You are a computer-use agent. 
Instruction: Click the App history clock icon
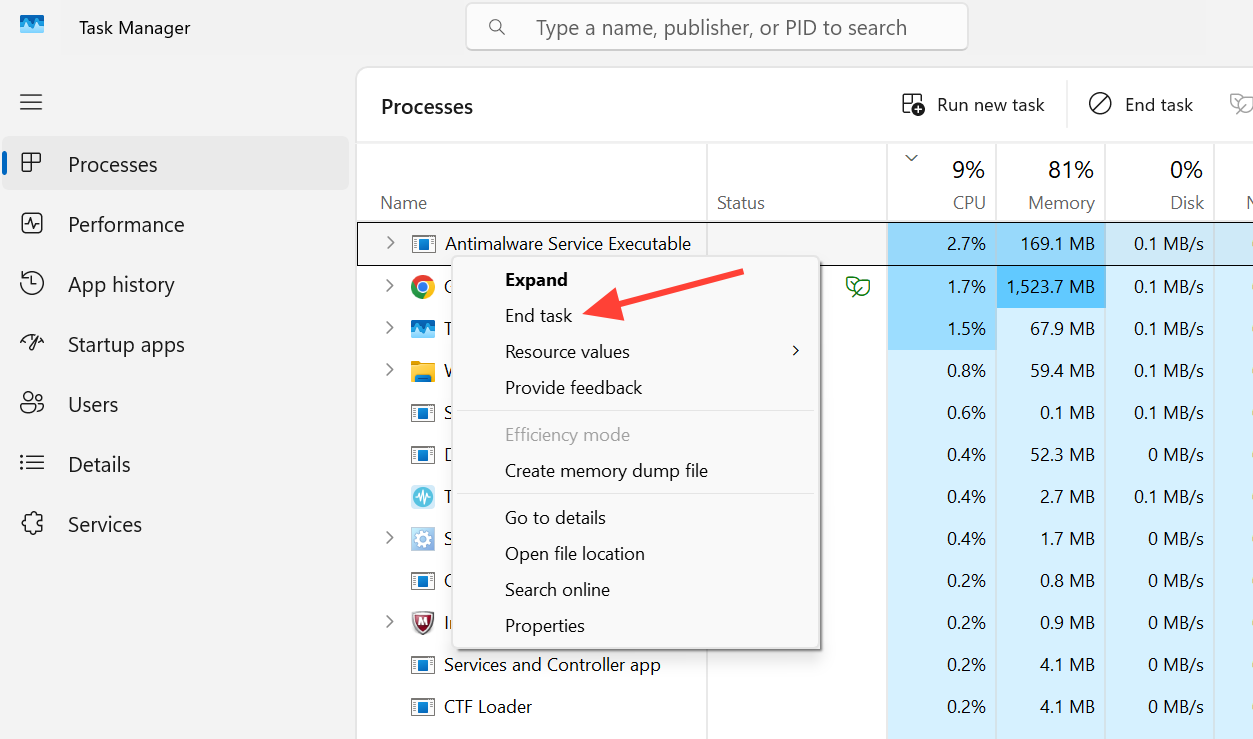[x=32, y=284]
